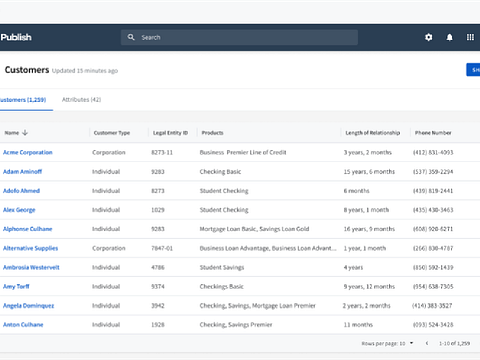Viewport: 480px width, 360px height.
Task: Select Checking, Savings, Mortgage Loan Premier cell
Action: (258, 306)
